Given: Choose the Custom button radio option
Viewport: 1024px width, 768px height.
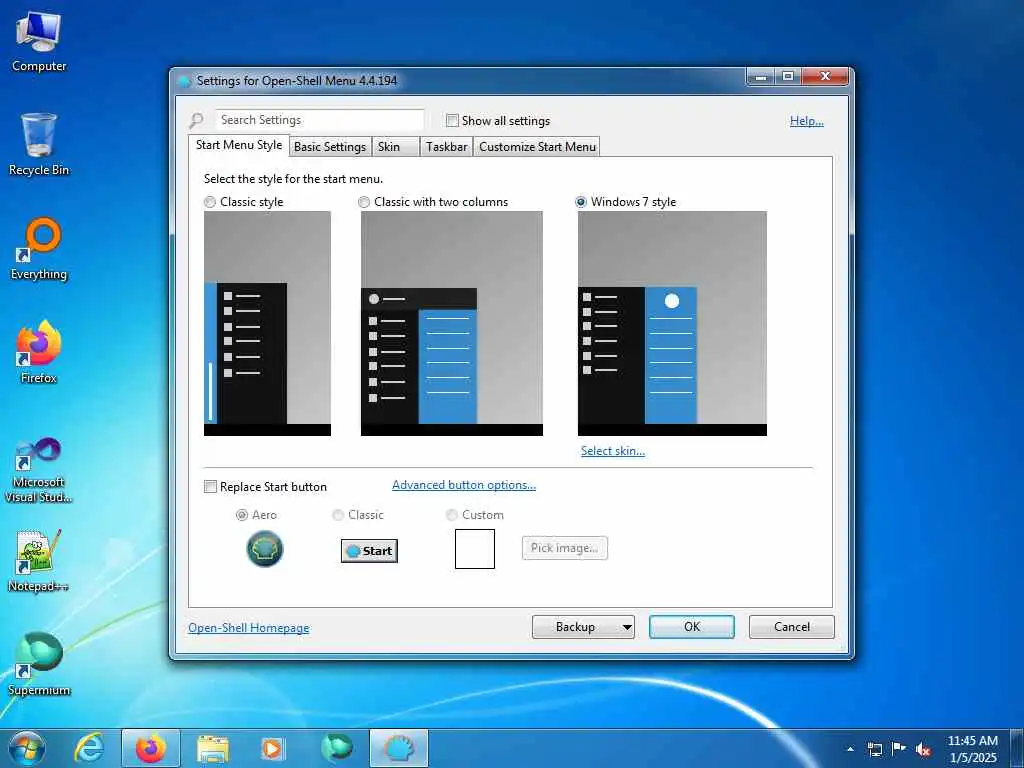Looking at the screenshot, I should click(x=451, y=515).
